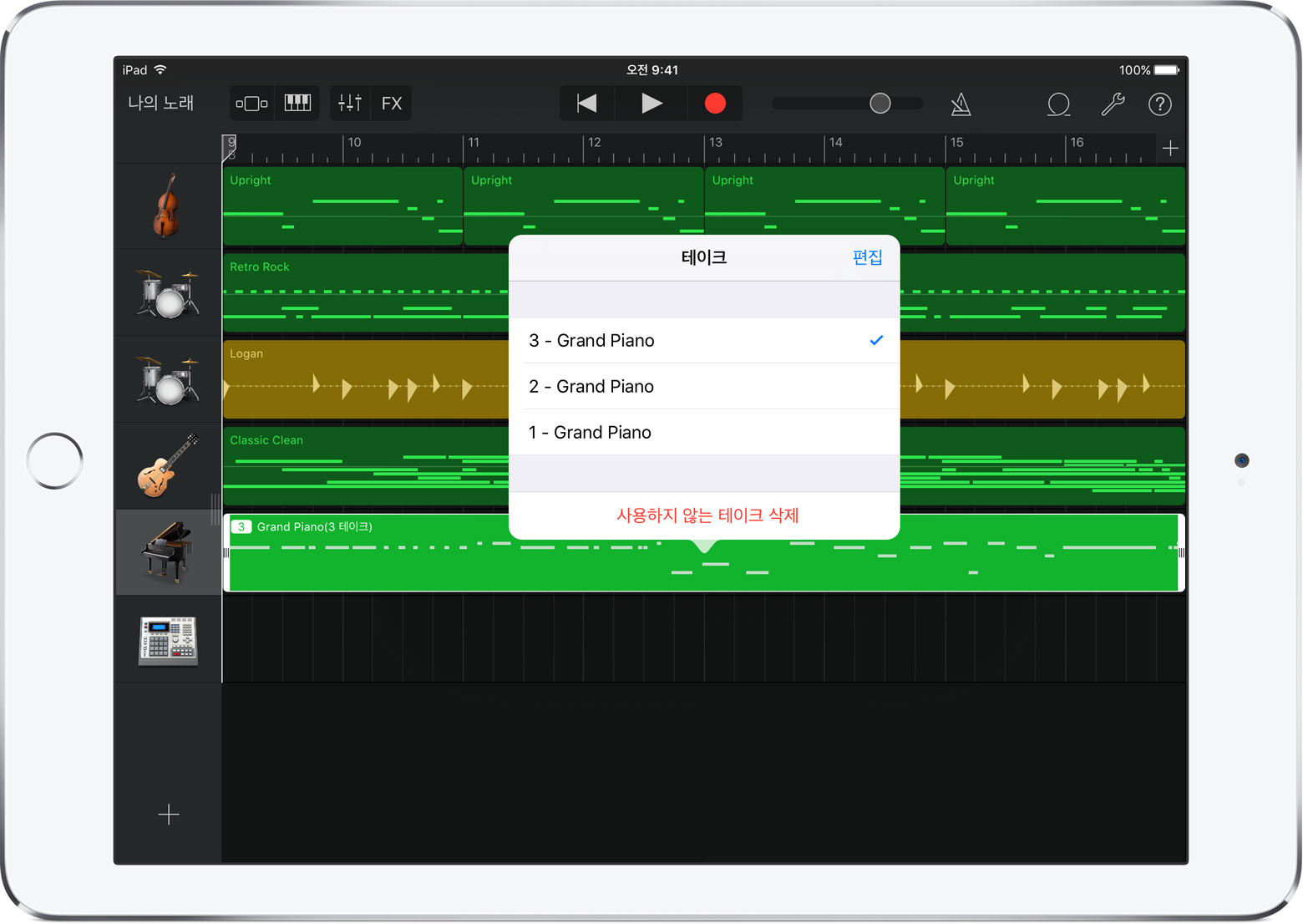Add a new track with the plus button
The height and width of the screenshot is (924, 1303).
coord(169,815)
